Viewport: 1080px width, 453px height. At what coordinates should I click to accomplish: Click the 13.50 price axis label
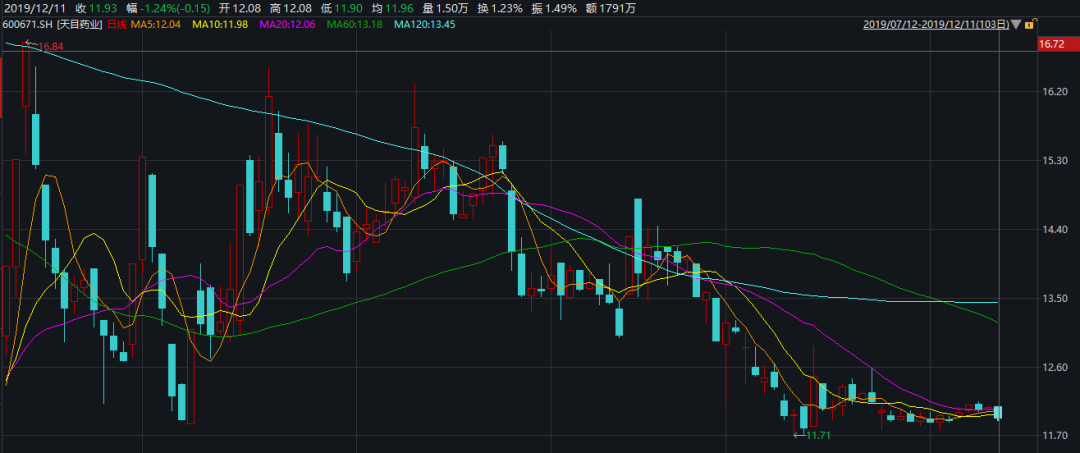[x=1055, y=299]
